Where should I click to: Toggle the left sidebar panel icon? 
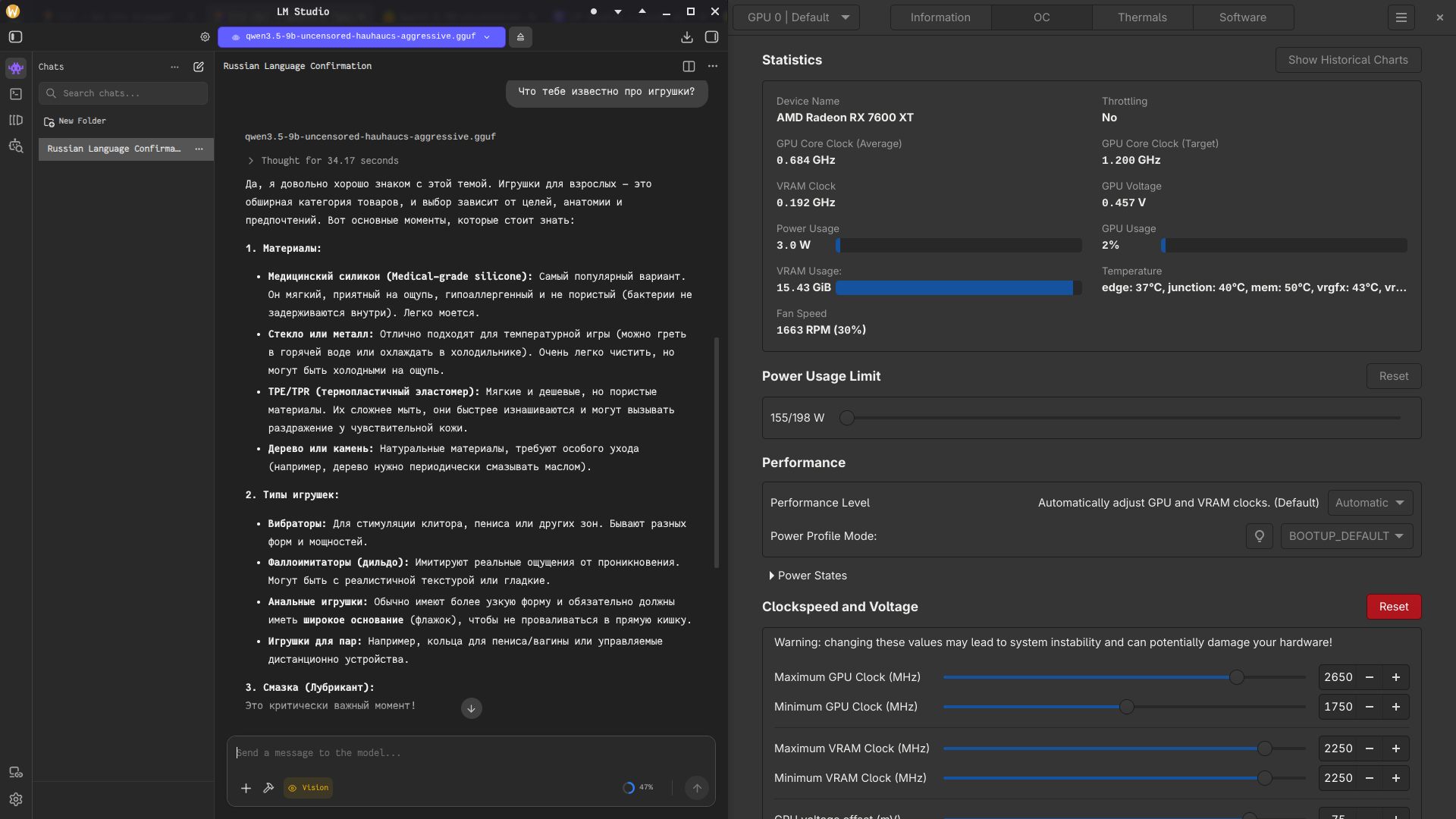click(x=15, y=37)
